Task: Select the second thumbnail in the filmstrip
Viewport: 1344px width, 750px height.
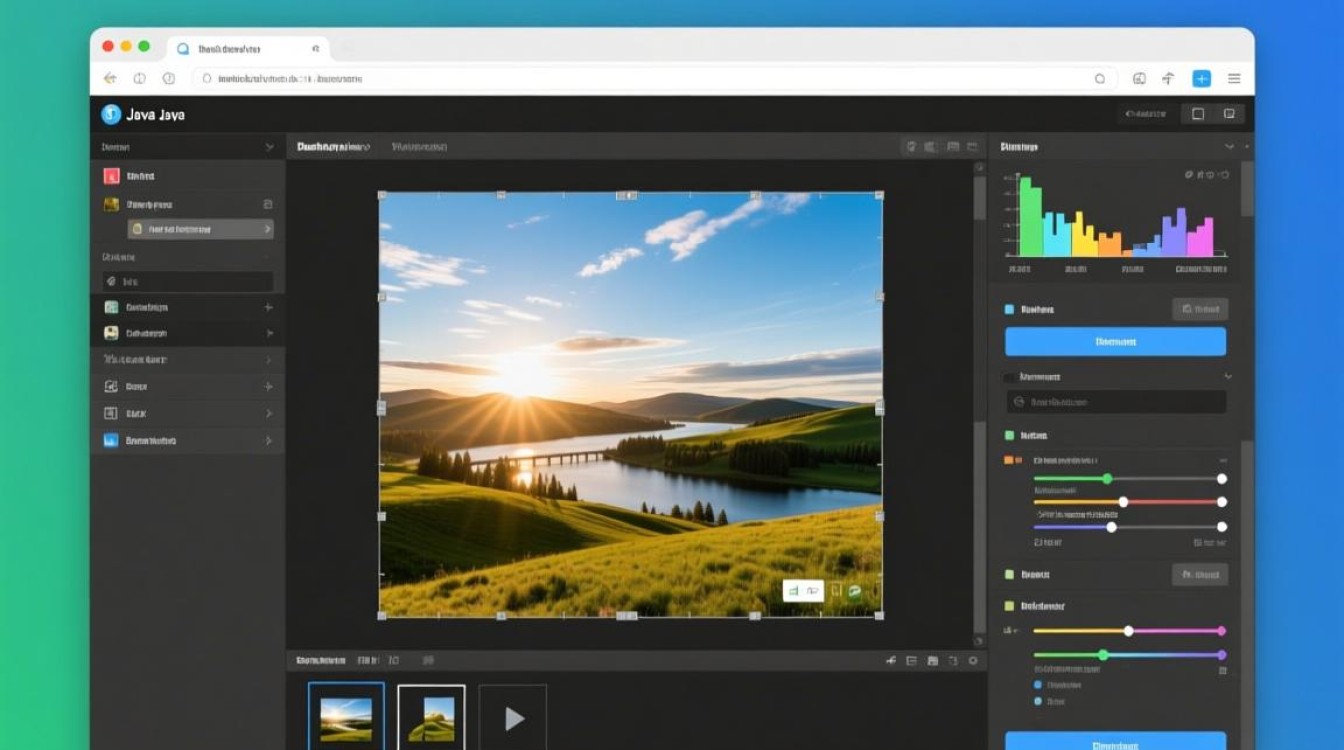Action: (x=431, y=717)
